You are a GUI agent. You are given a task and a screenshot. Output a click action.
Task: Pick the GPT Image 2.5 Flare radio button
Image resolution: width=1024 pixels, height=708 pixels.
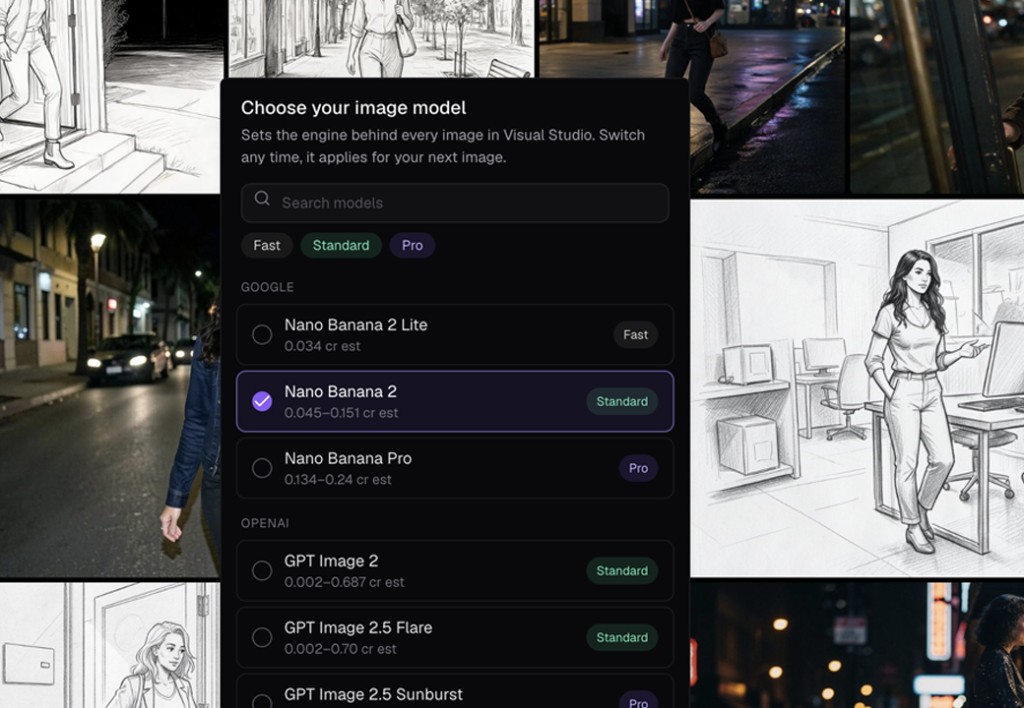262,637
